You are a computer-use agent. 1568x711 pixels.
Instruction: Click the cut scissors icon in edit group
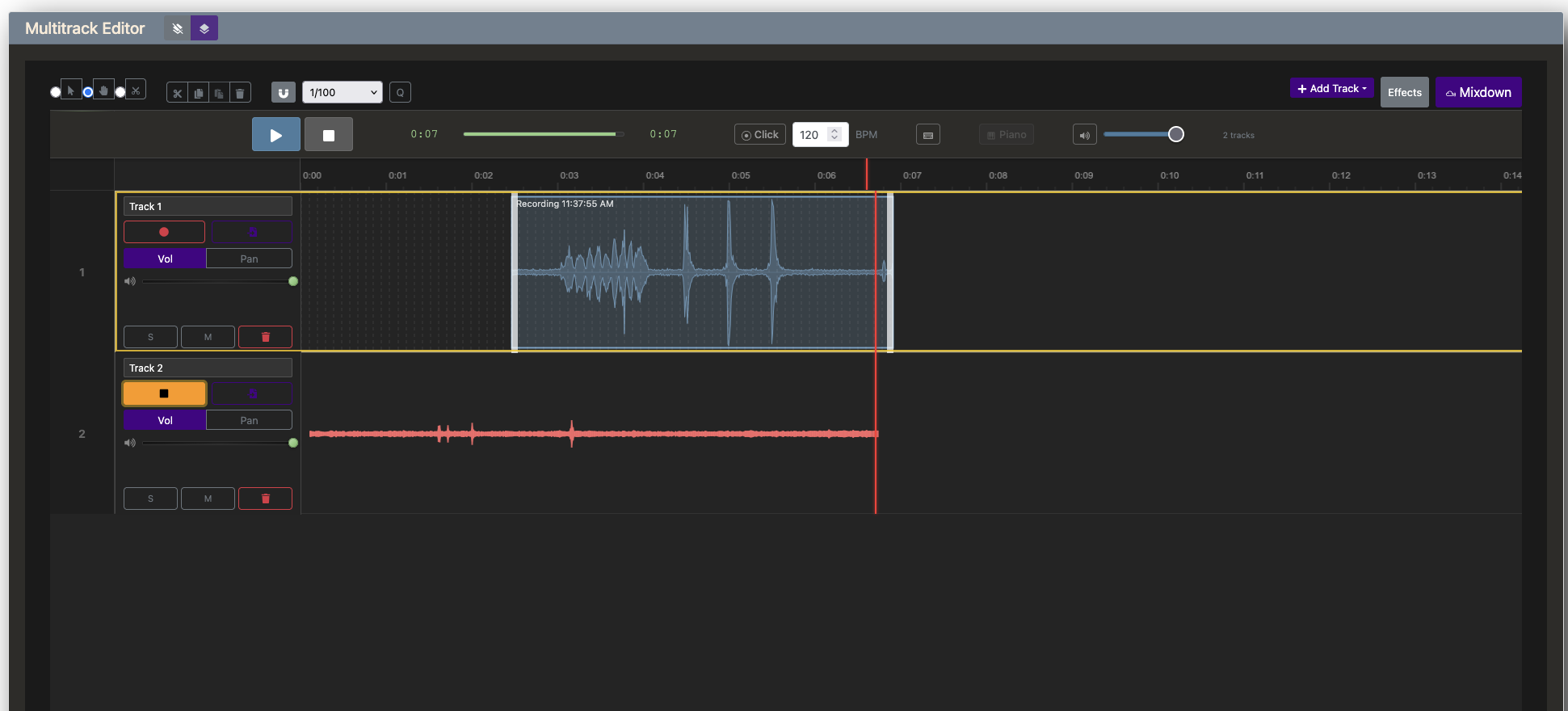177,93
